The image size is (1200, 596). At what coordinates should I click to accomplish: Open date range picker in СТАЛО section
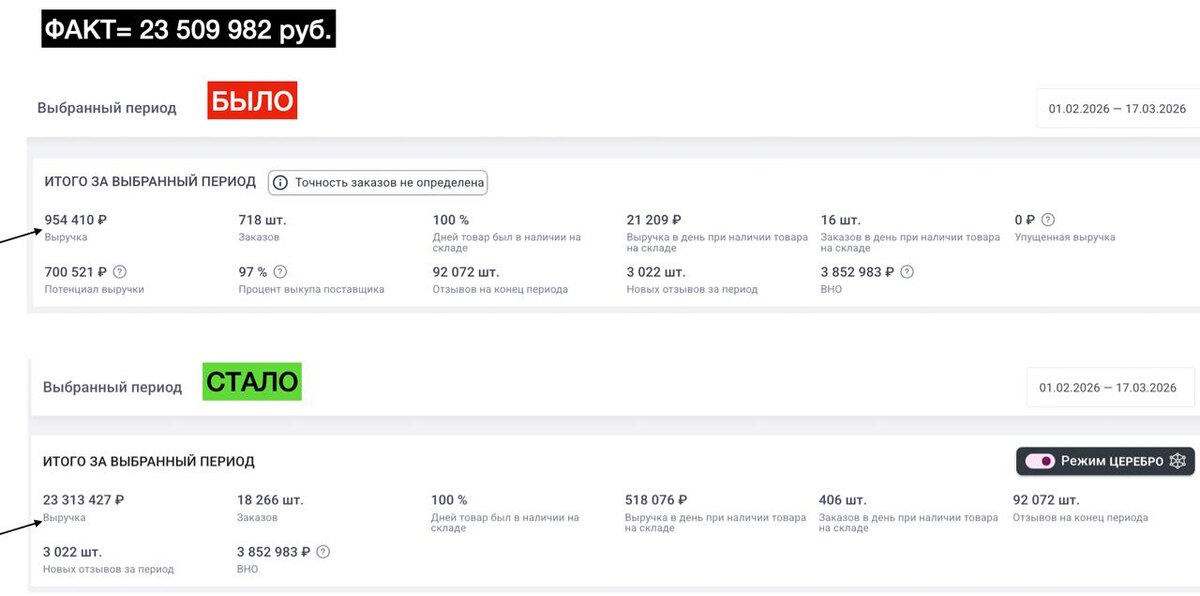pyautogui.click(x=1108, y=387)
